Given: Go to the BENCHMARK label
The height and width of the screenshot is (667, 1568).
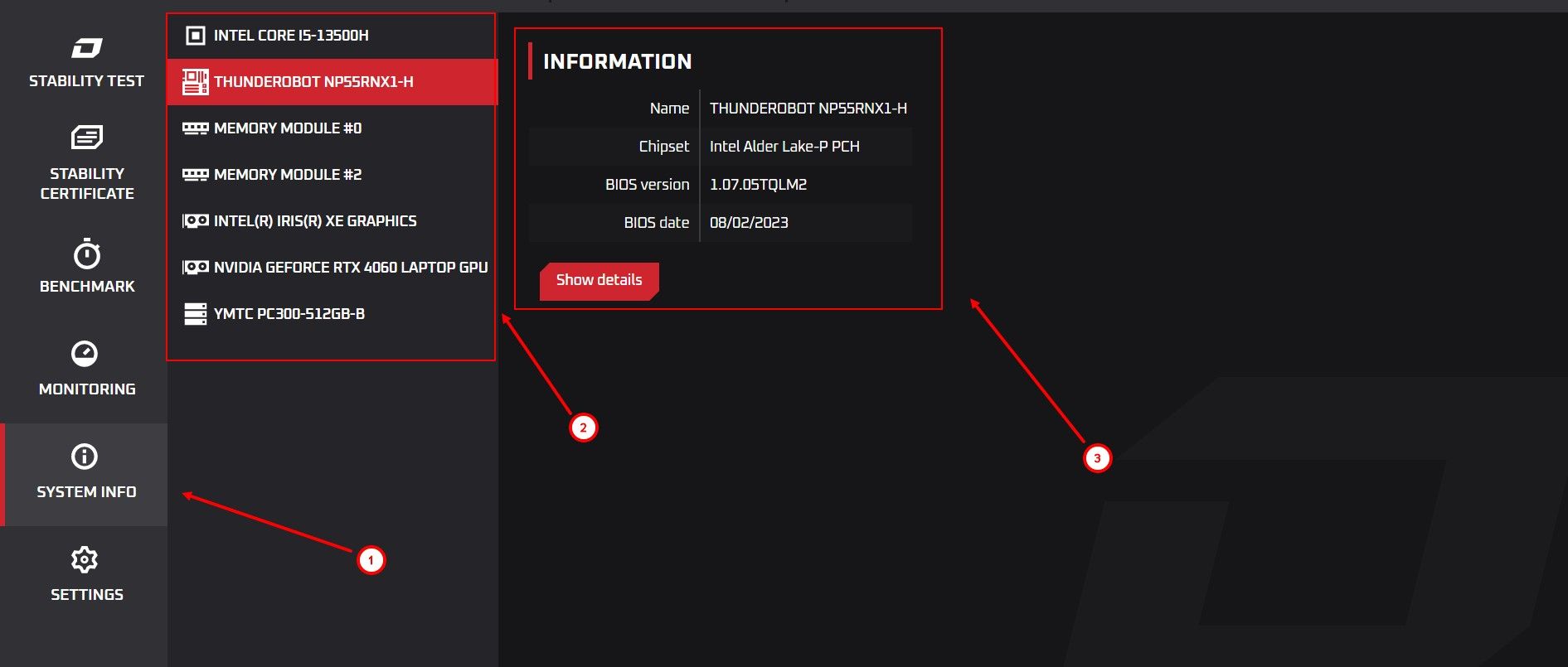Looking at the screenshot, I should click(87, 287).
